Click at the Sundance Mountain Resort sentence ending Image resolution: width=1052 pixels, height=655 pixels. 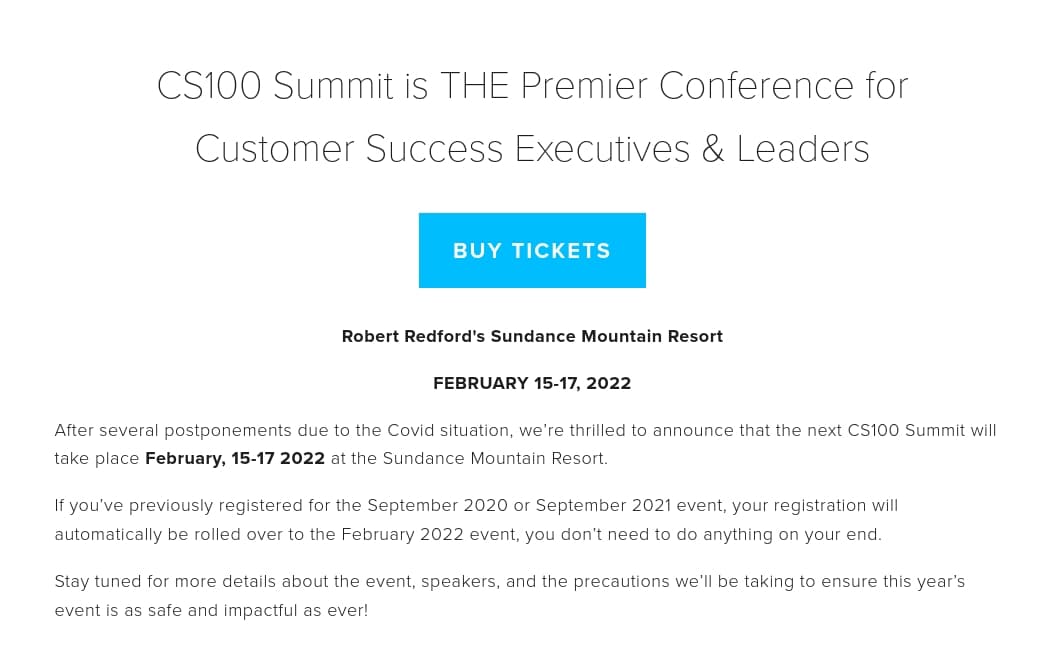pos(469,458)
